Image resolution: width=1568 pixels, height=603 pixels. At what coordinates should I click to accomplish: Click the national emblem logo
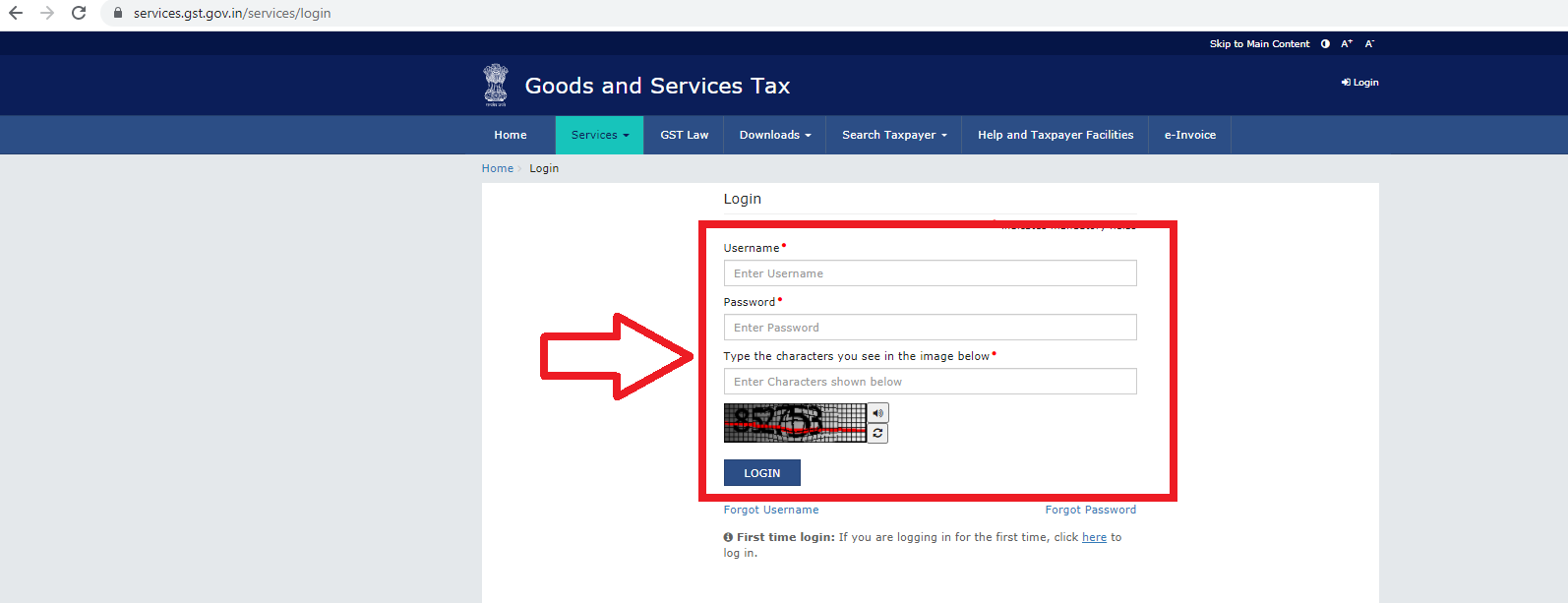tap(496, 85)
